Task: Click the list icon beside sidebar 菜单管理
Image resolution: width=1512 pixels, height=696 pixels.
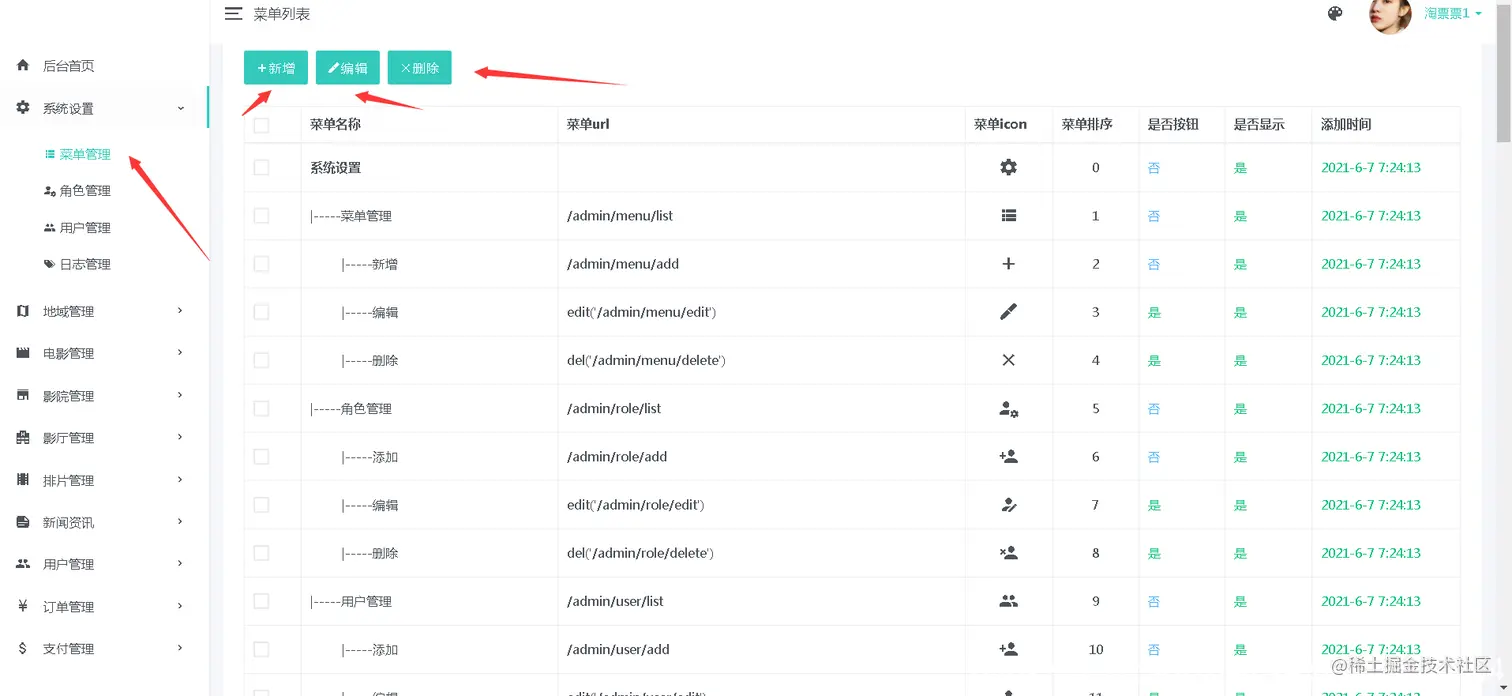Action: click(50, 155)
